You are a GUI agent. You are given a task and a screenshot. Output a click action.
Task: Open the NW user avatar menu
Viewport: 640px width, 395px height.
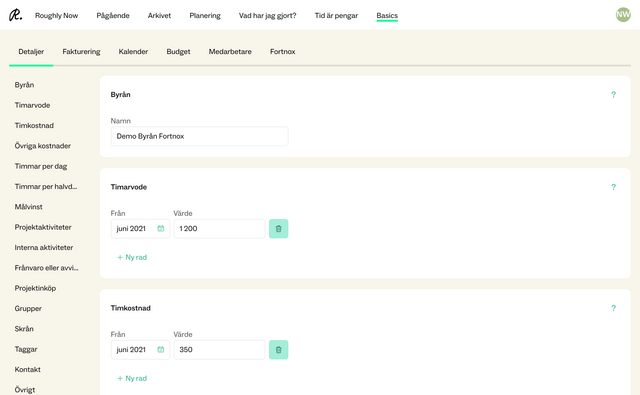click(x=623, y=15)
